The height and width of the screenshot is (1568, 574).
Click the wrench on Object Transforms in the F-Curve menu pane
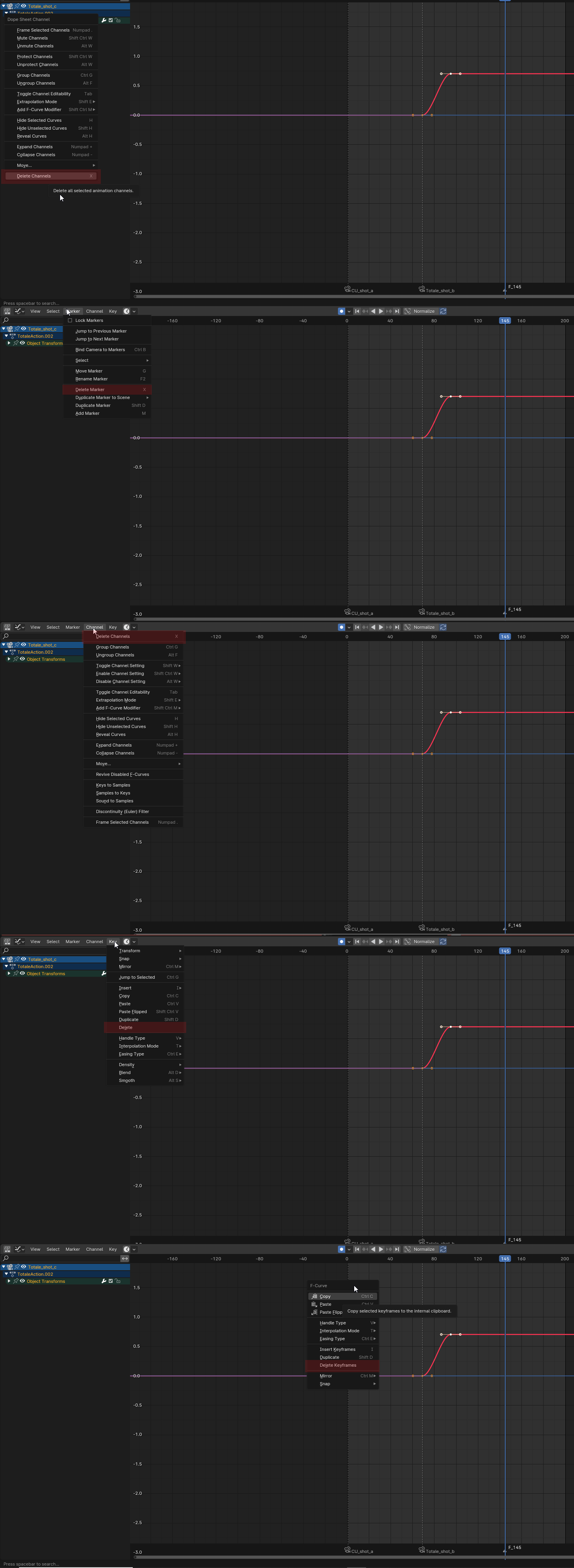[x=104, y=1281]
